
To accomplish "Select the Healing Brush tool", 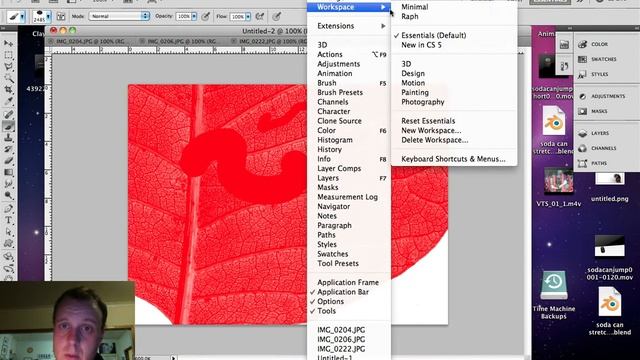I will point(8,115).
